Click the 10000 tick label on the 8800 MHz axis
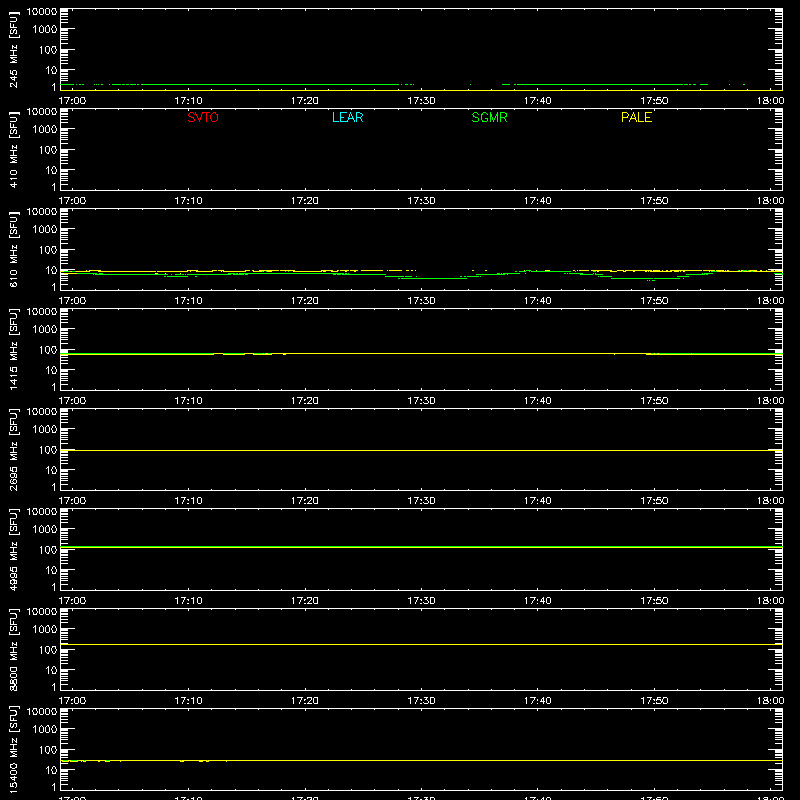800x800 pixels. click(42, 612)
